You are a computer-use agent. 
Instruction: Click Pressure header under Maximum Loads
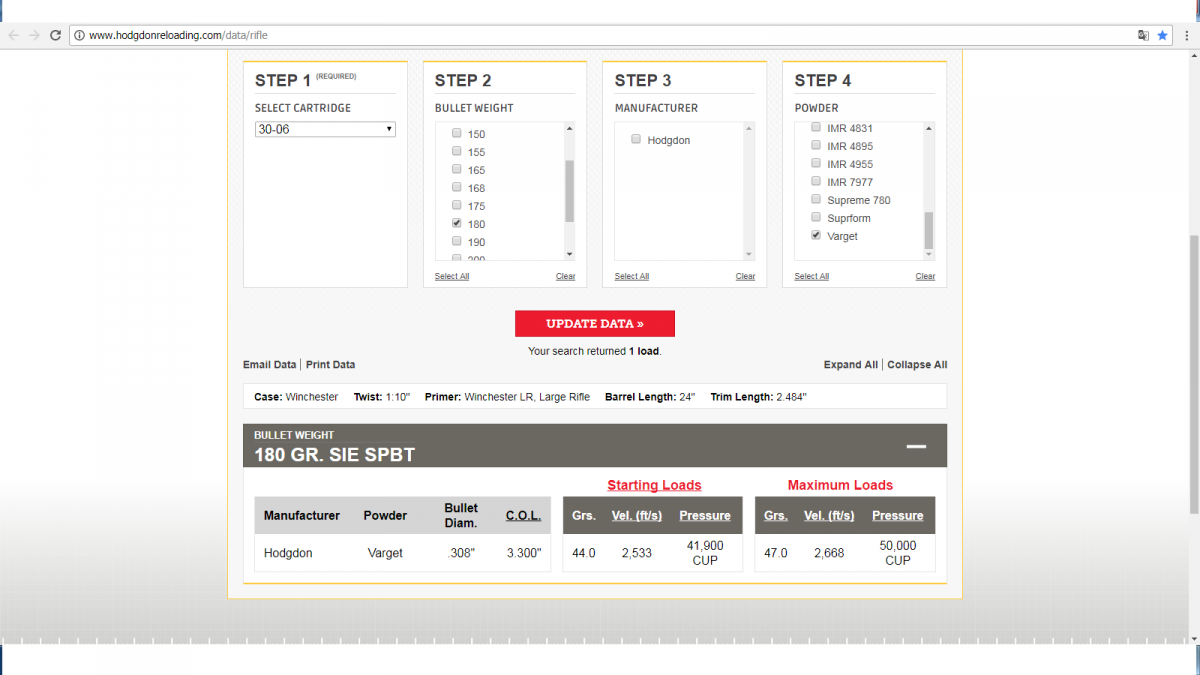(897, 516)
